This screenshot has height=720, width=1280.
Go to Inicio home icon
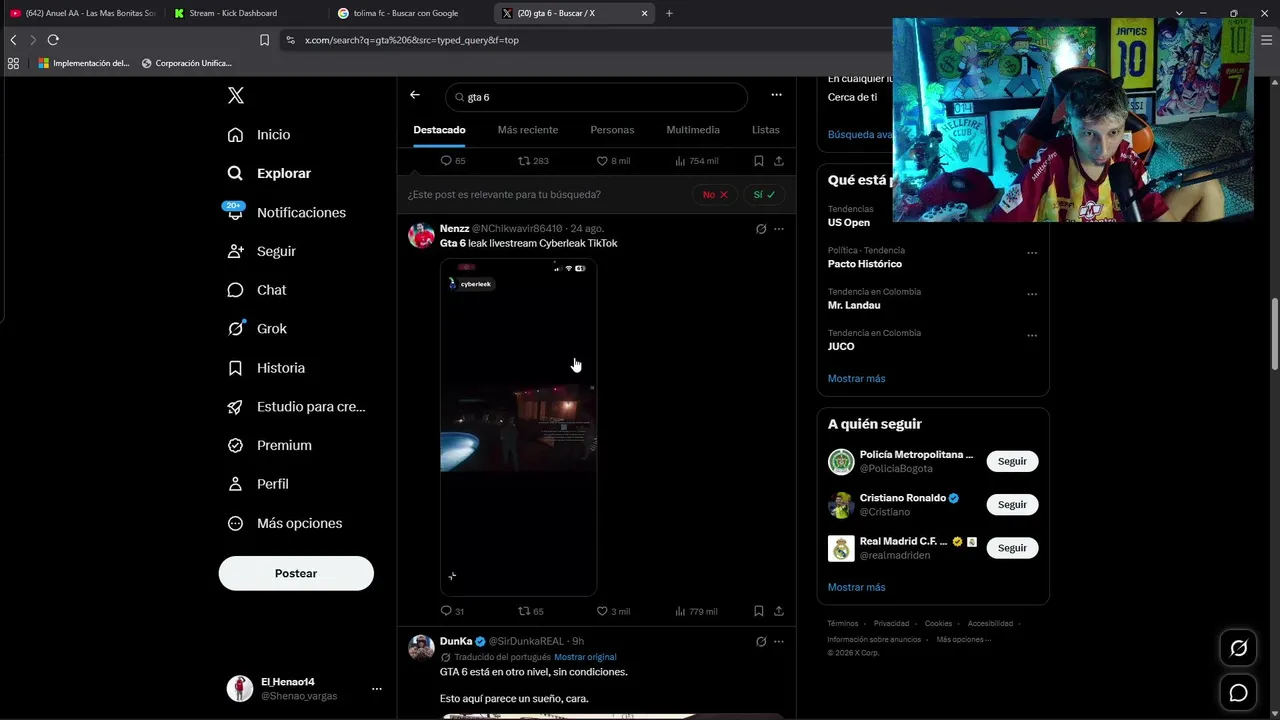tap(235, 135)
